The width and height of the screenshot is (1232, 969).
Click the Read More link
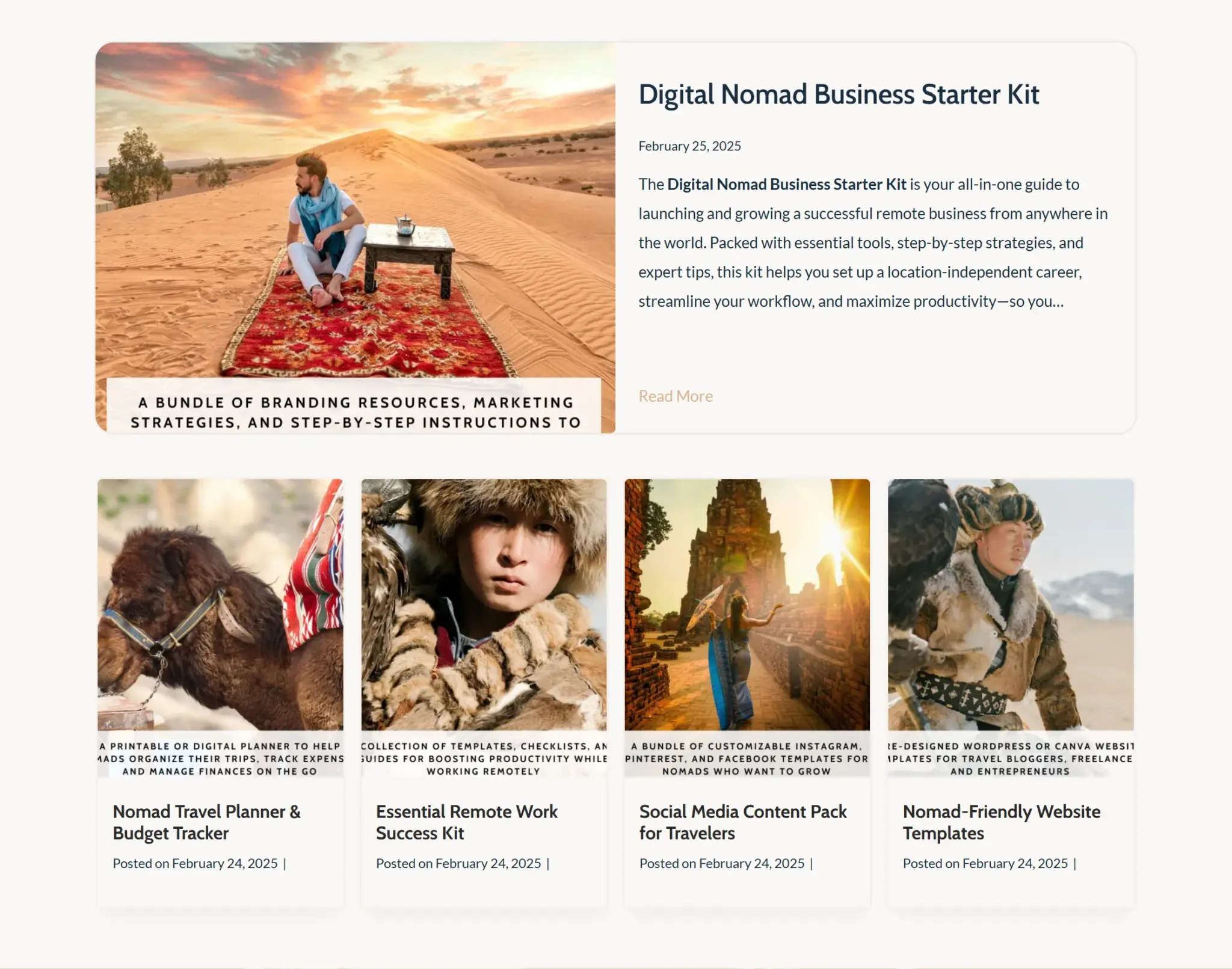(x=676, y=396)
